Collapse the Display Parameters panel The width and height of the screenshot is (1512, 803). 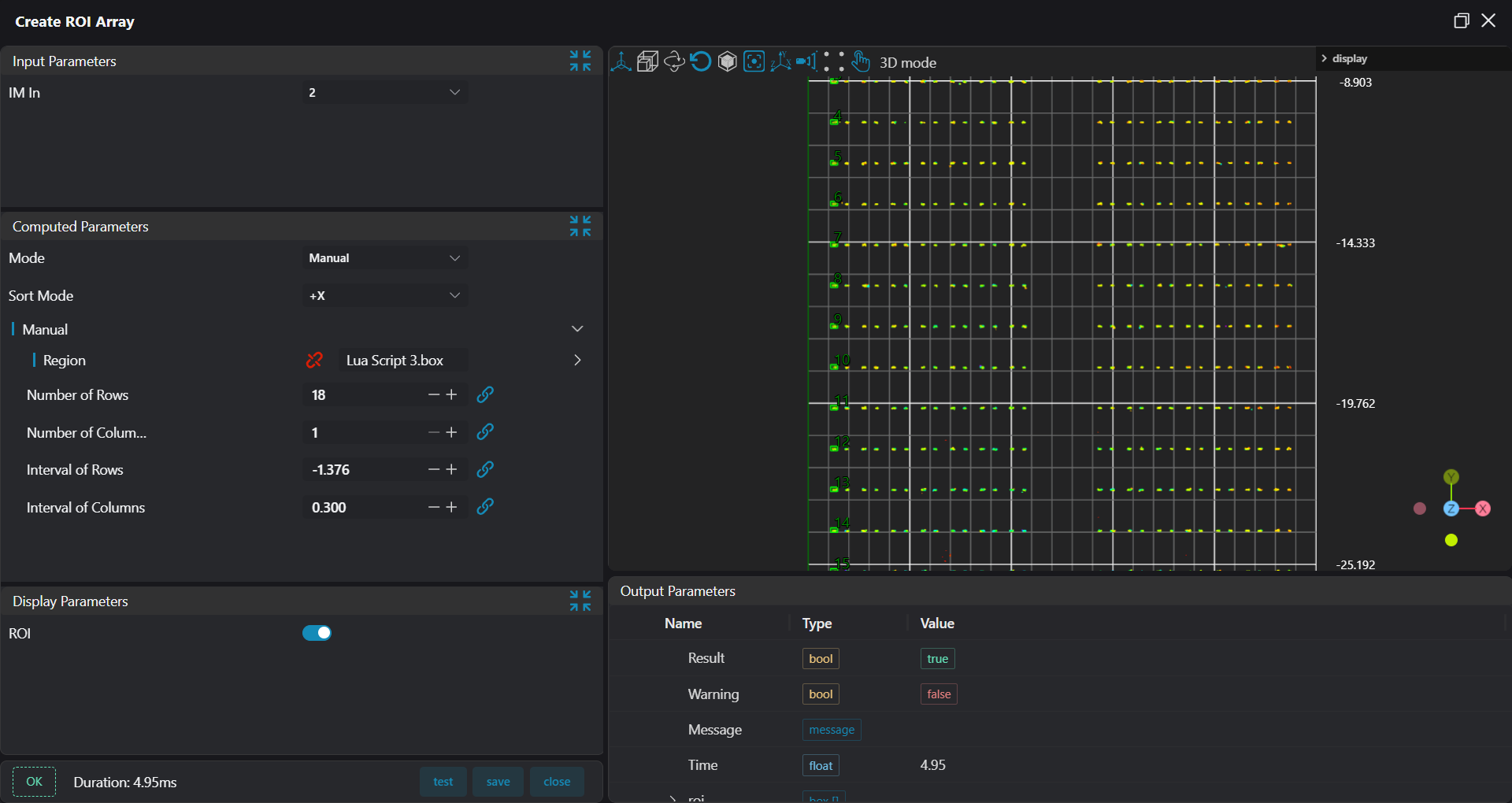click(x=580, y=601)
